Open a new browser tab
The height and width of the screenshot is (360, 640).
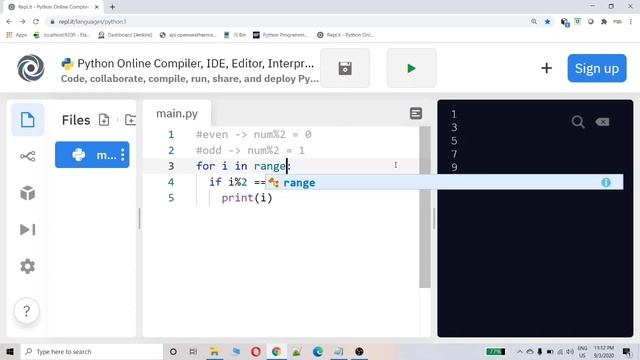[x=112, y=7]
